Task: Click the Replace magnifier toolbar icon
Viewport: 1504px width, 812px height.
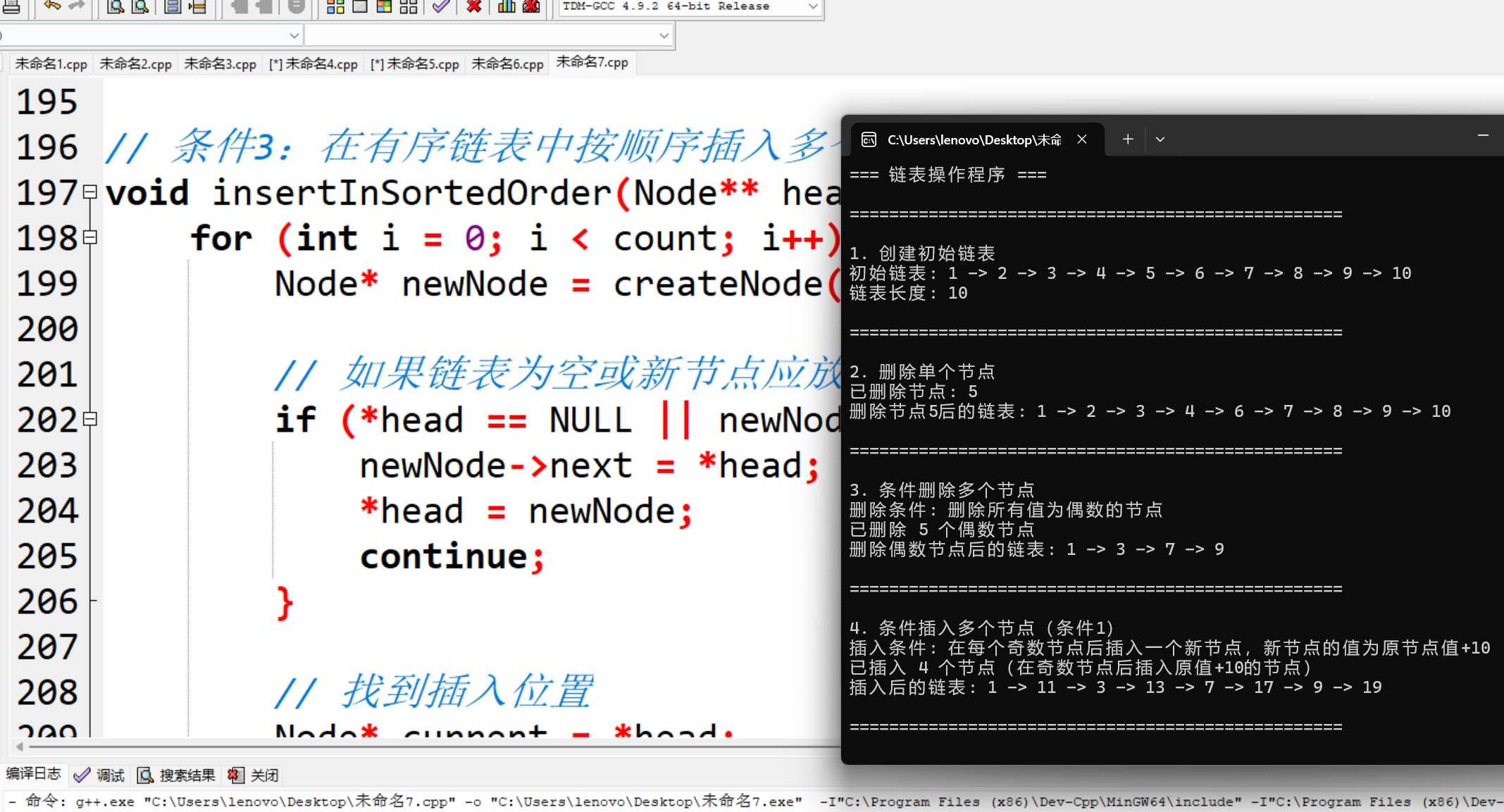Action: coord(140,6)
